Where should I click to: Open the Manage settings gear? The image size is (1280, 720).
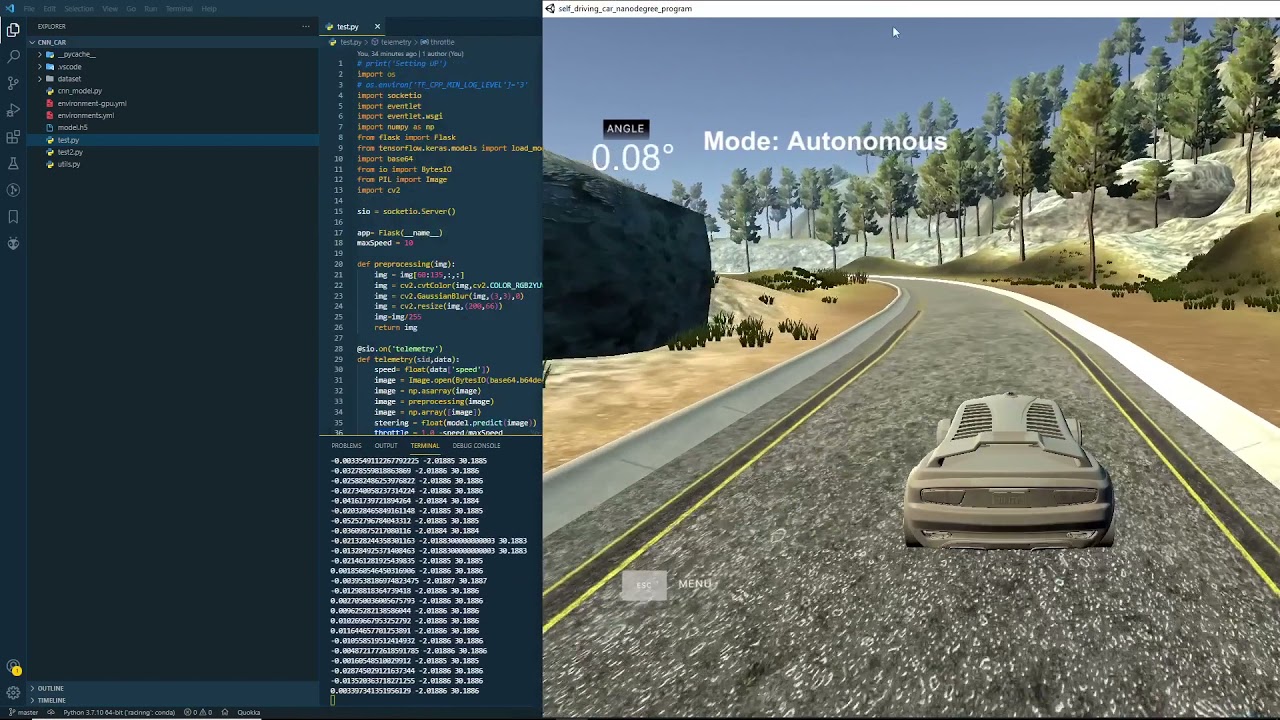click(x=13, y=692)
